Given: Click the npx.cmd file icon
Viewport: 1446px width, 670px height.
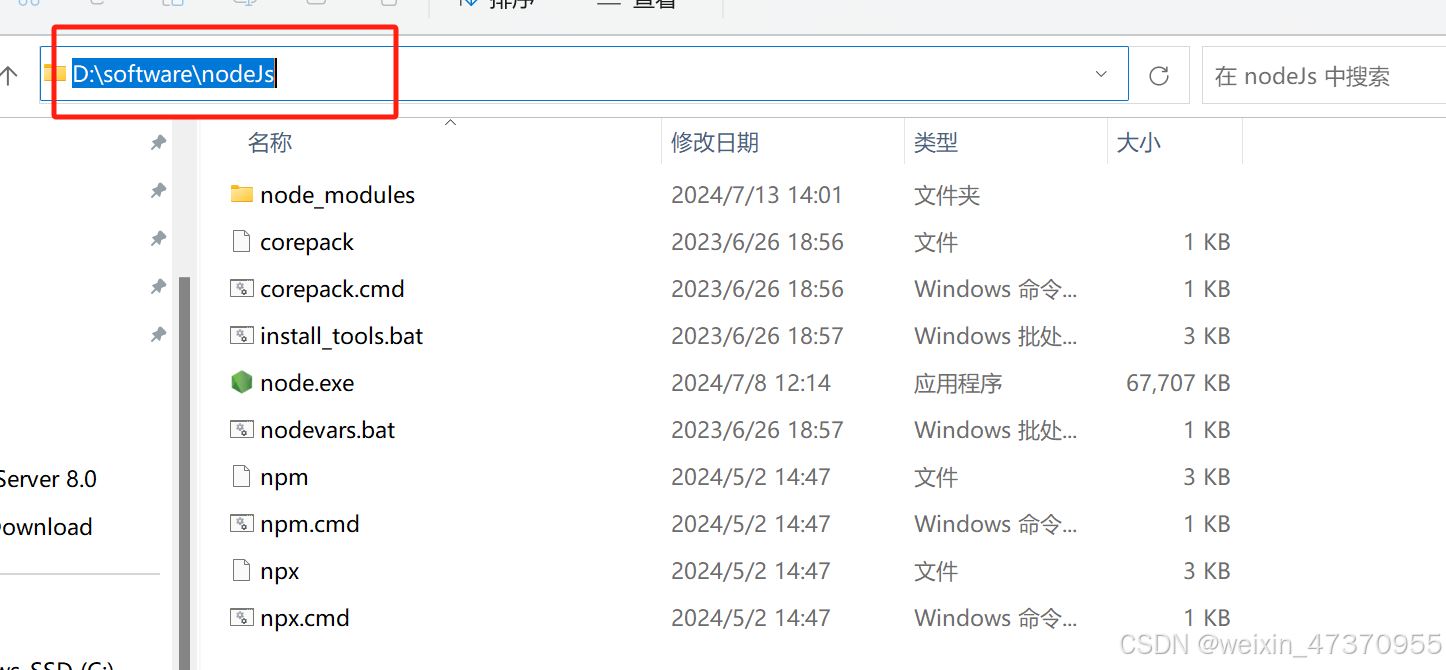Looking at the screenshot, I should [x=241, y=618].
